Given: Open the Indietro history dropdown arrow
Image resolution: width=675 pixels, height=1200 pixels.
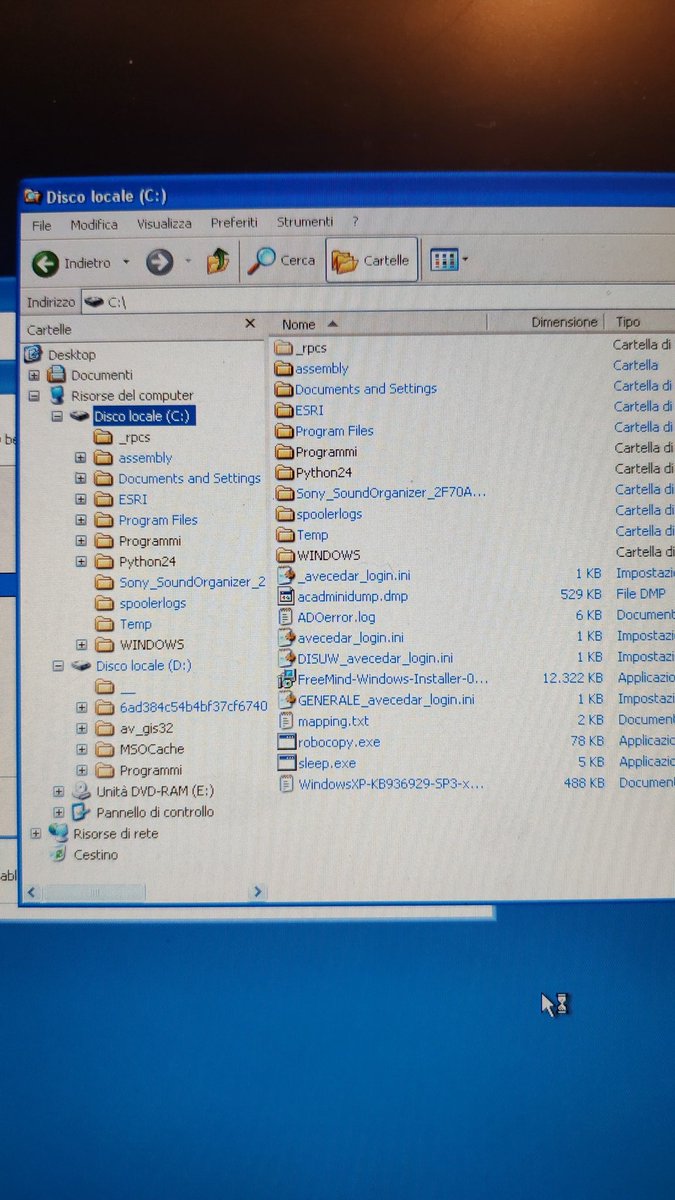Looking at the screenshot, I should click(126, 263).
